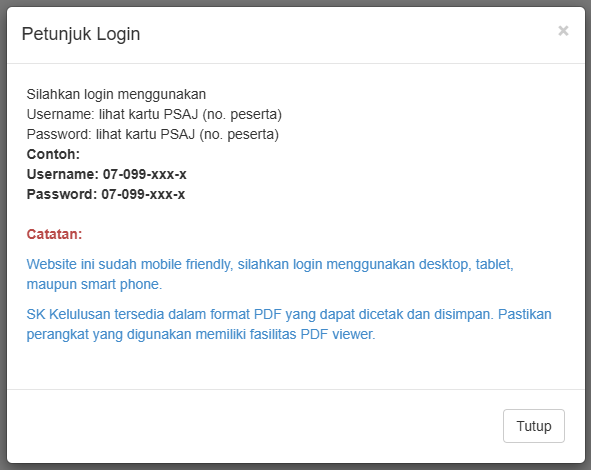Viewport: 591px width, 470px height.
Task: Click the example password 07-099-xxx-x
Action: 143,194
